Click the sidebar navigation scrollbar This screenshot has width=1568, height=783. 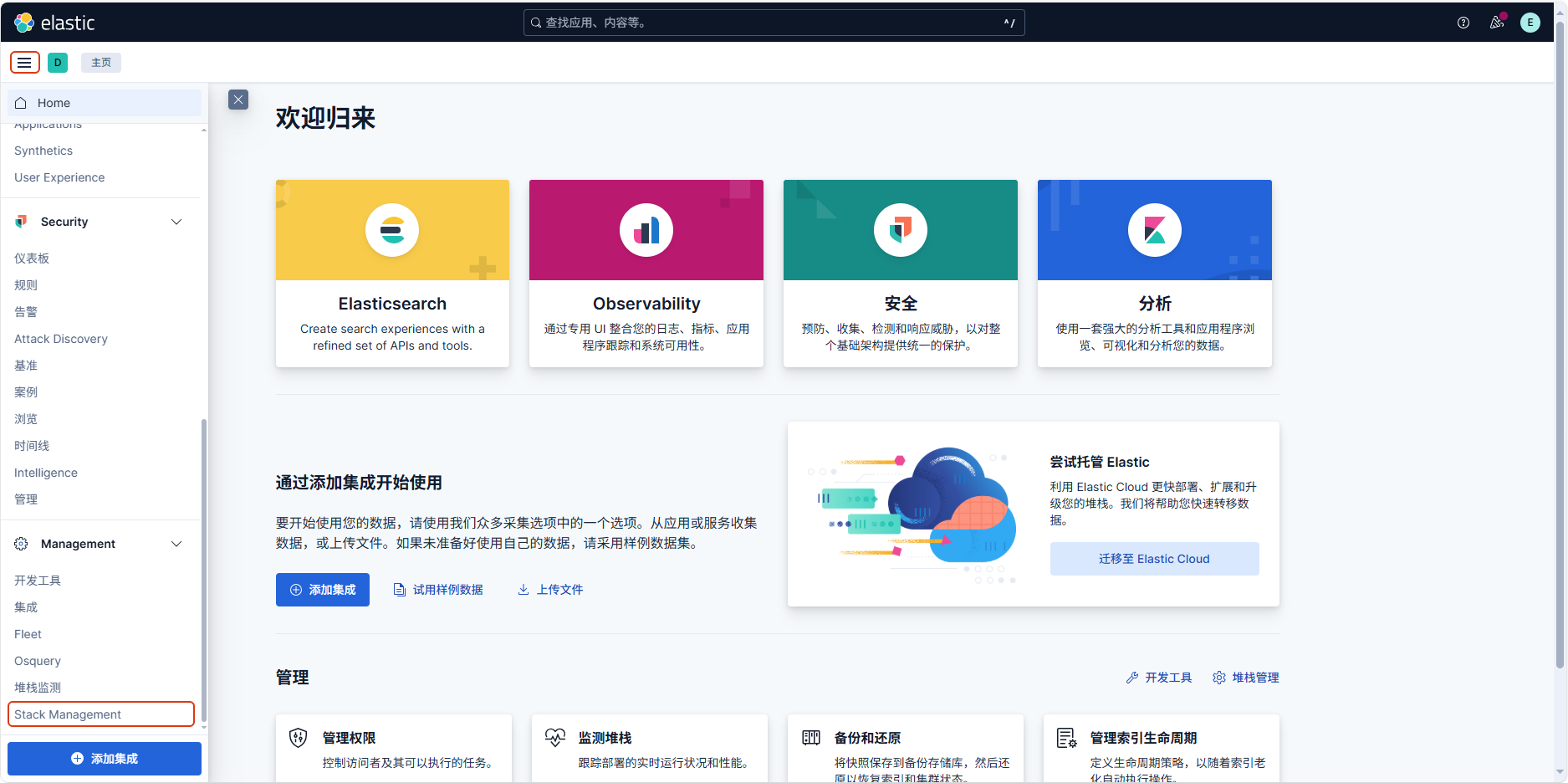coord(204,569)
